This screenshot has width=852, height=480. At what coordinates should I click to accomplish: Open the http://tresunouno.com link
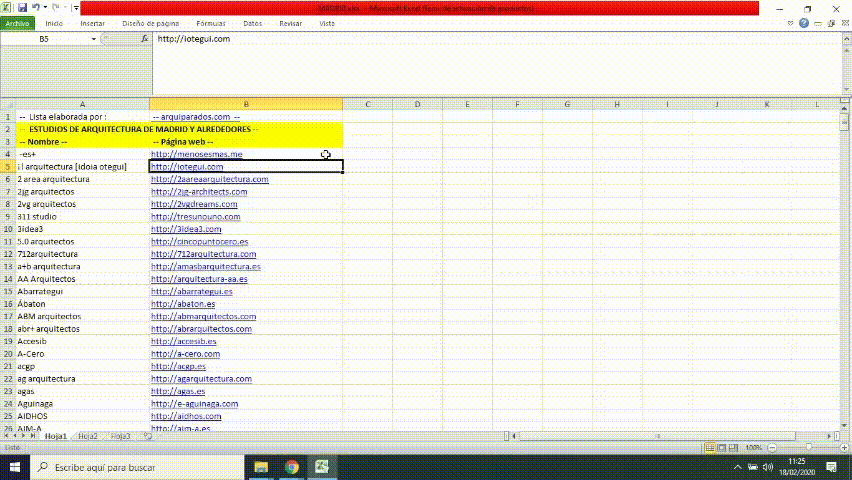[x=196, y=217]
